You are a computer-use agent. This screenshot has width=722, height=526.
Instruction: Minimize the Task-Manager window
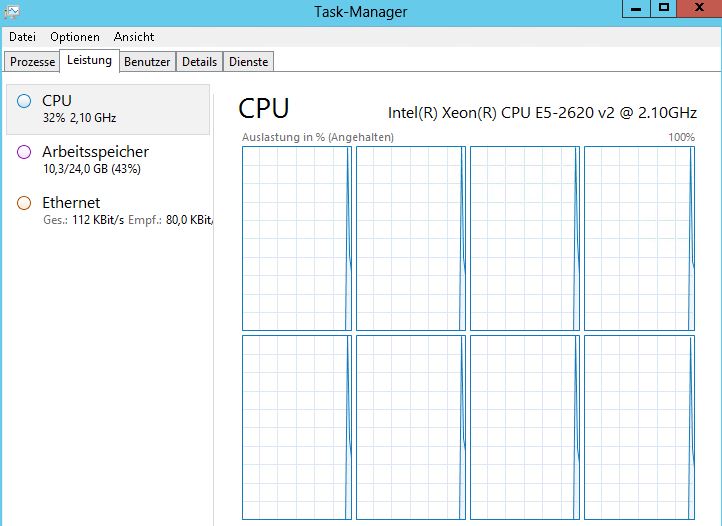[636, 9]
